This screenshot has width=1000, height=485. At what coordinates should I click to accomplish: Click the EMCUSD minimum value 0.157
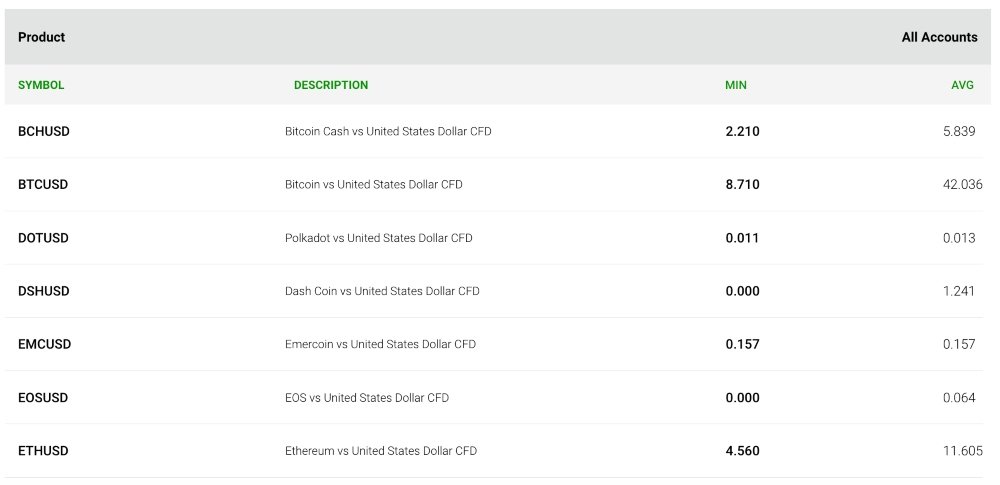coord(742,344)
